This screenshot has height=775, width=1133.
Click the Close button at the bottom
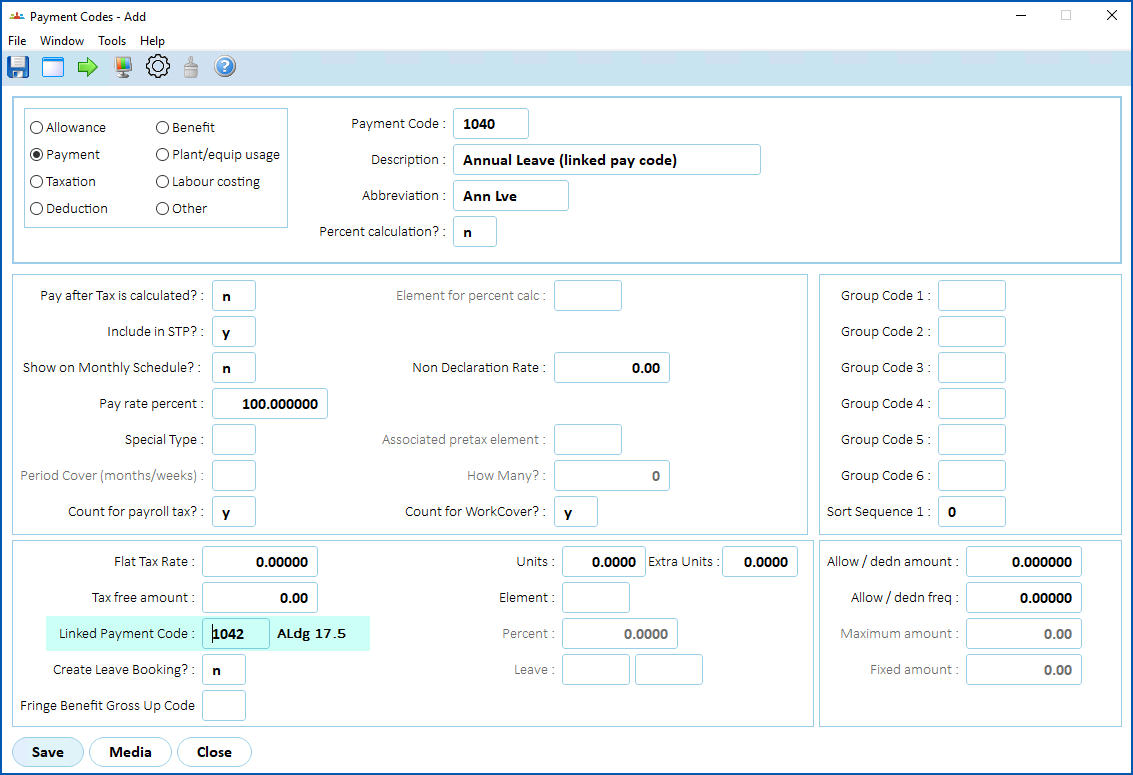(x=214, y=752)
